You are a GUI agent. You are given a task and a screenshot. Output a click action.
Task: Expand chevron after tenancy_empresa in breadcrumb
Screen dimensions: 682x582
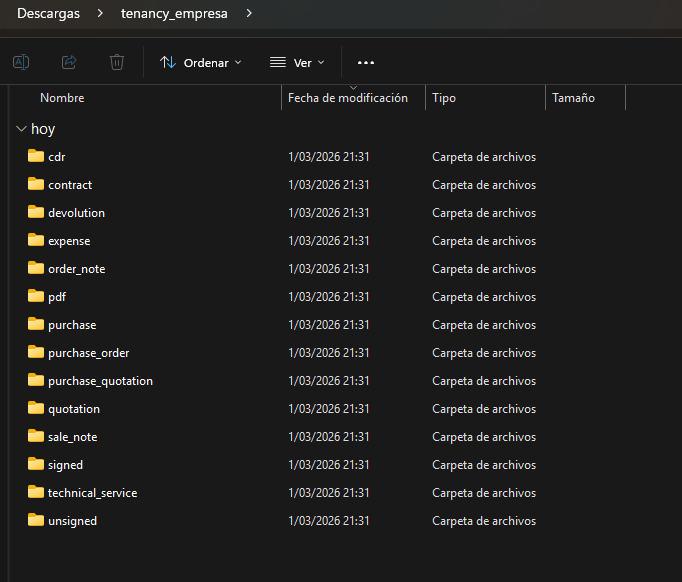249,14
